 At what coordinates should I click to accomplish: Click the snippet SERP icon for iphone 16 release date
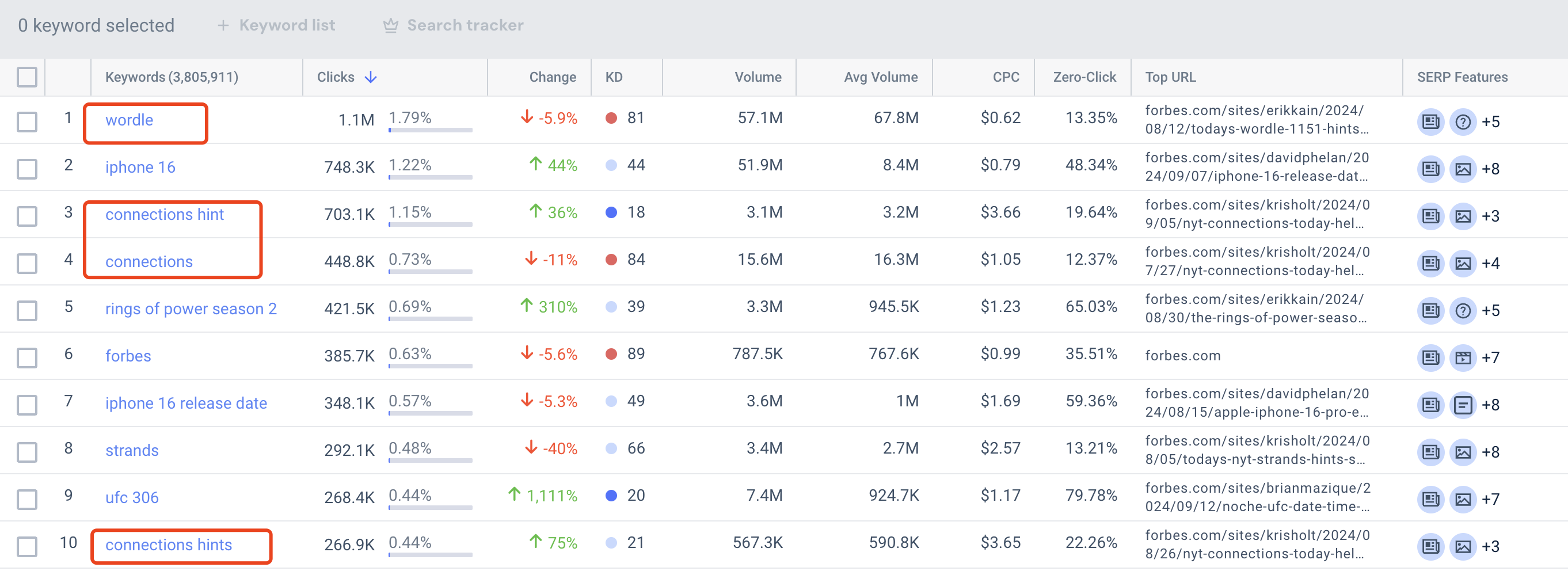(1463, 405)
